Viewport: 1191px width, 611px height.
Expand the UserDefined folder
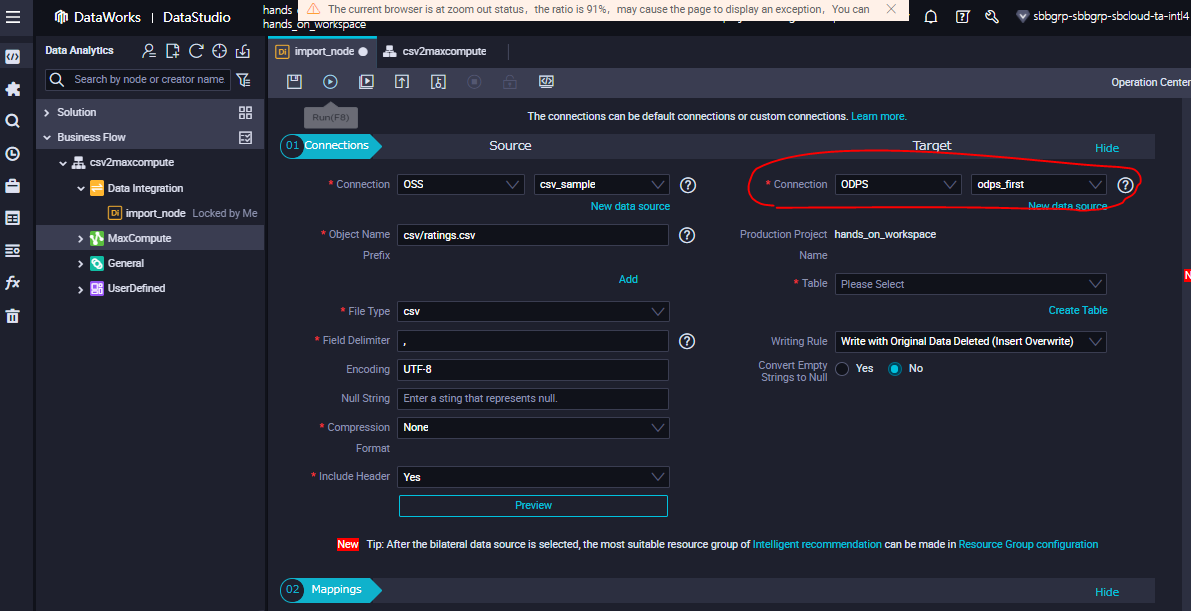pos(81,289)
